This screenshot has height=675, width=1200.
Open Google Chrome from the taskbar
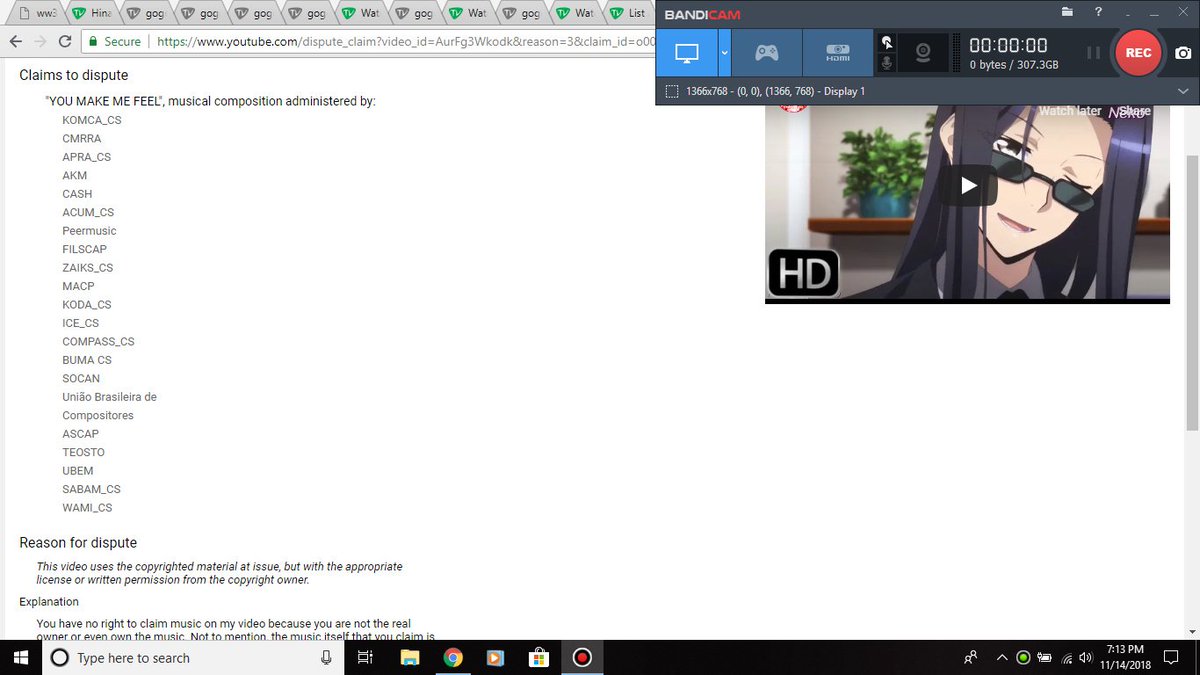click(x=453, y=657)
